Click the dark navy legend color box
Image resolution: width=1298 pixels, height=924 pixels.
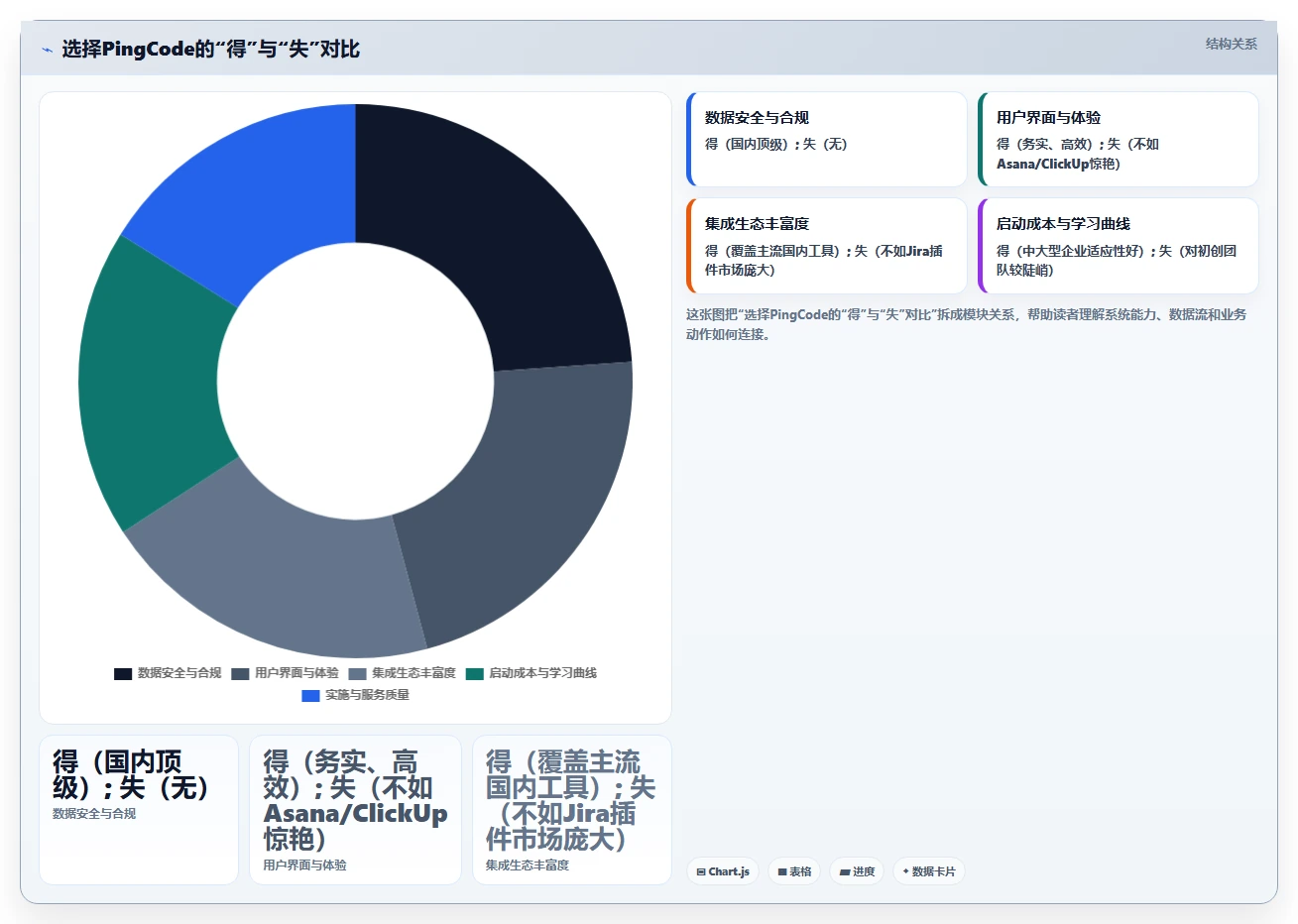click(123, 674)
